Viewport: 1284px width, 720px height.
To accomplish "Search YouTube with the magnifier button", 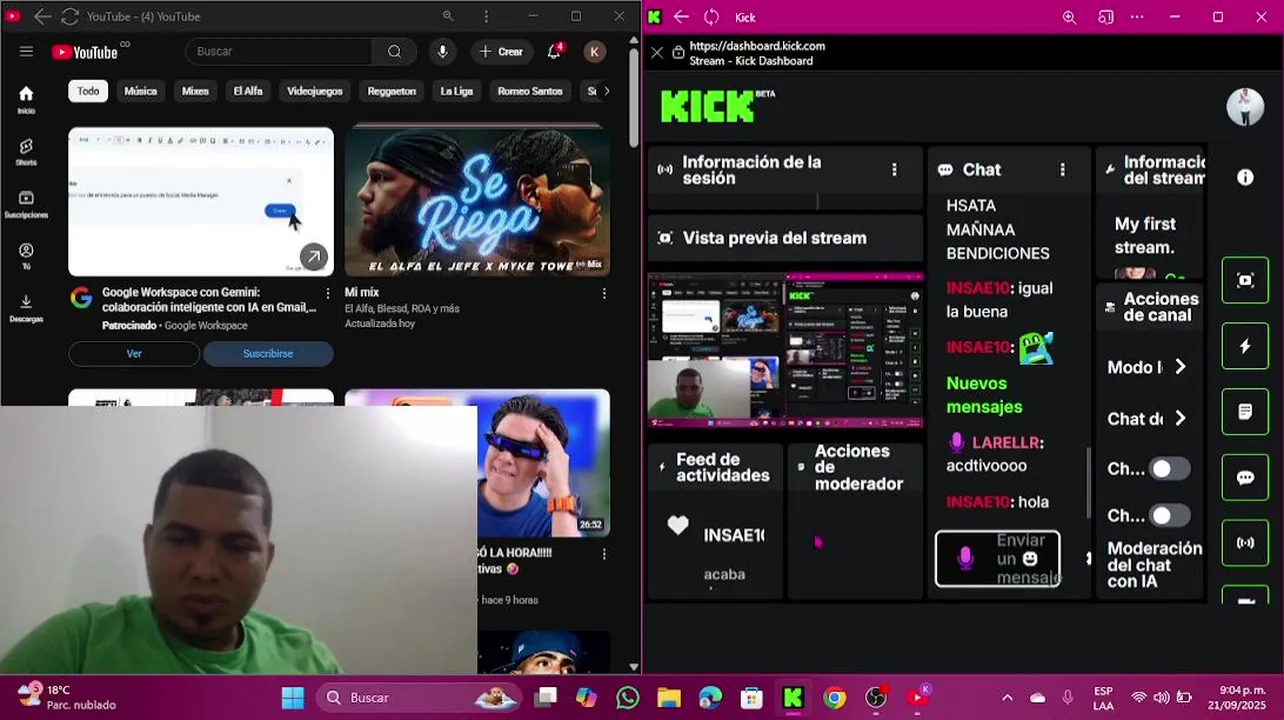I will (394, 52).
